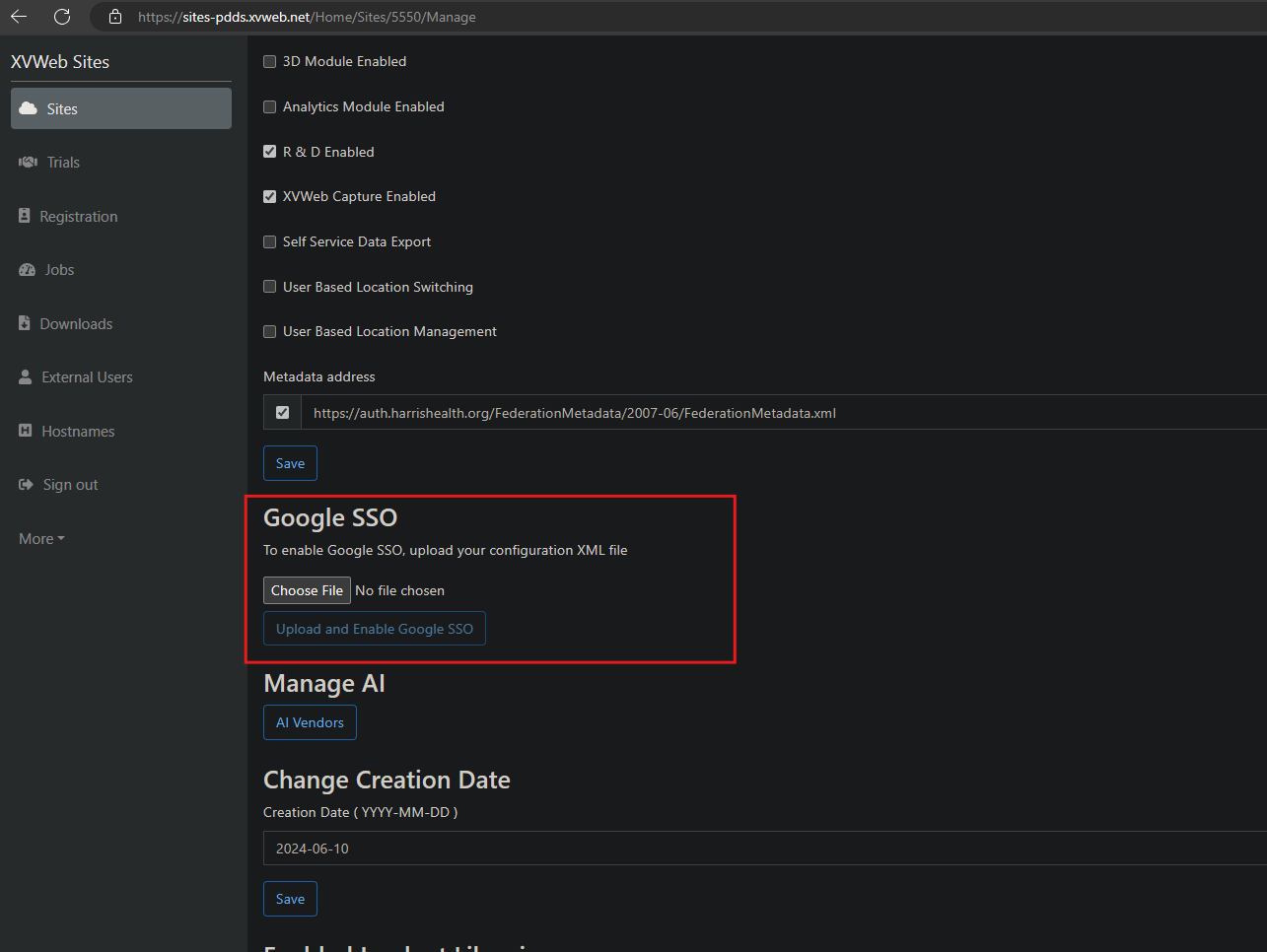Click Upload and Enable Google SSO
Screen dimensions: 1267x952
tap(375, 629)
